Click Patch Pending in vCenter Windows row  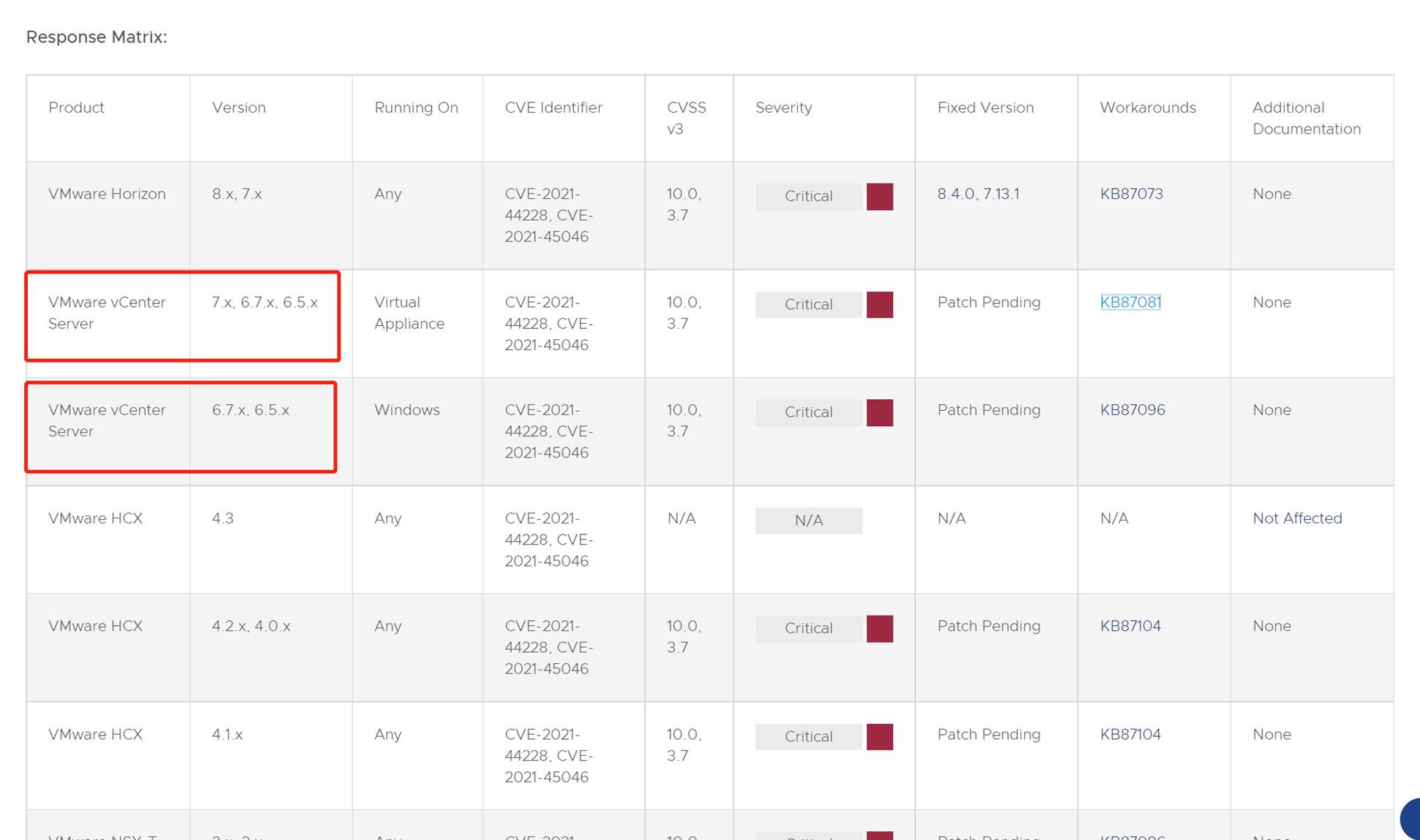click(989, 410)
